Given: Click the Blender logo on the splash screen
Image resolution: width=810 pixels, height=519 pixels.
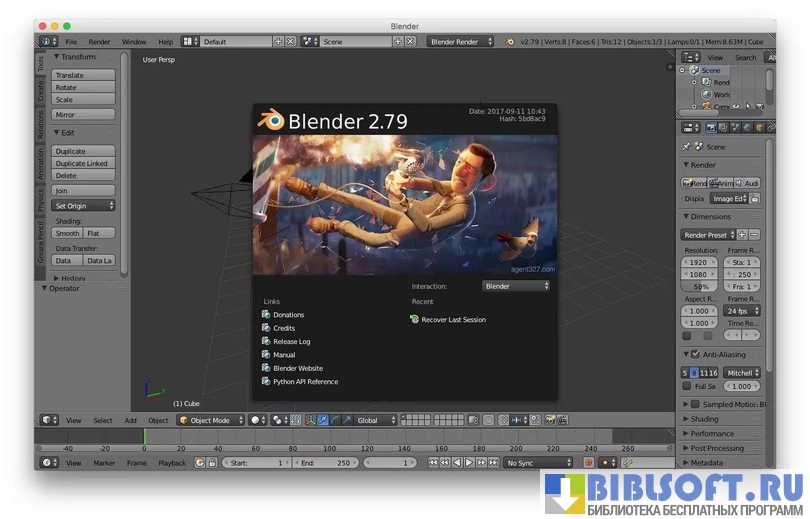Looking at the screenshot, I should (x=270, y=122).
